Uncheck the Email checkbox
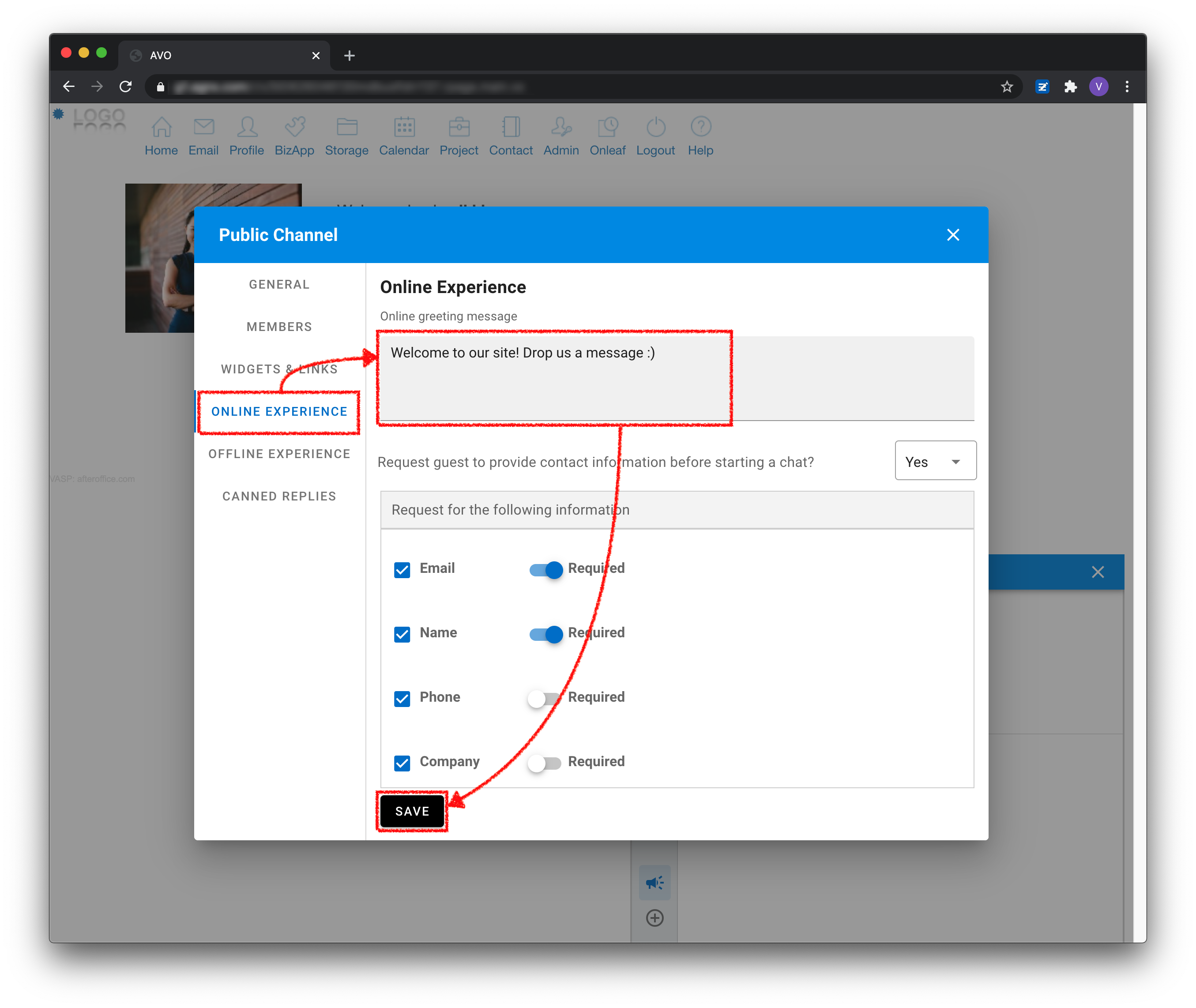 402,570
